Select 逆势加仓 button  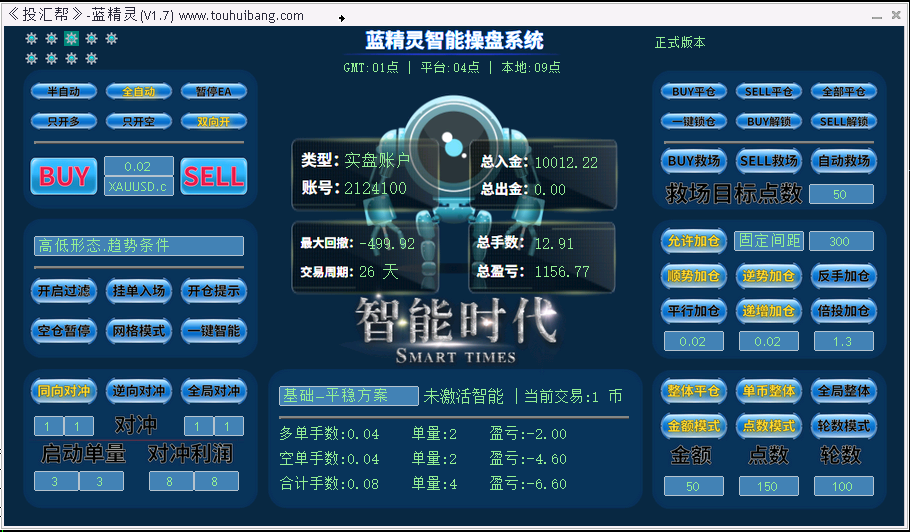tap(768, 276)
